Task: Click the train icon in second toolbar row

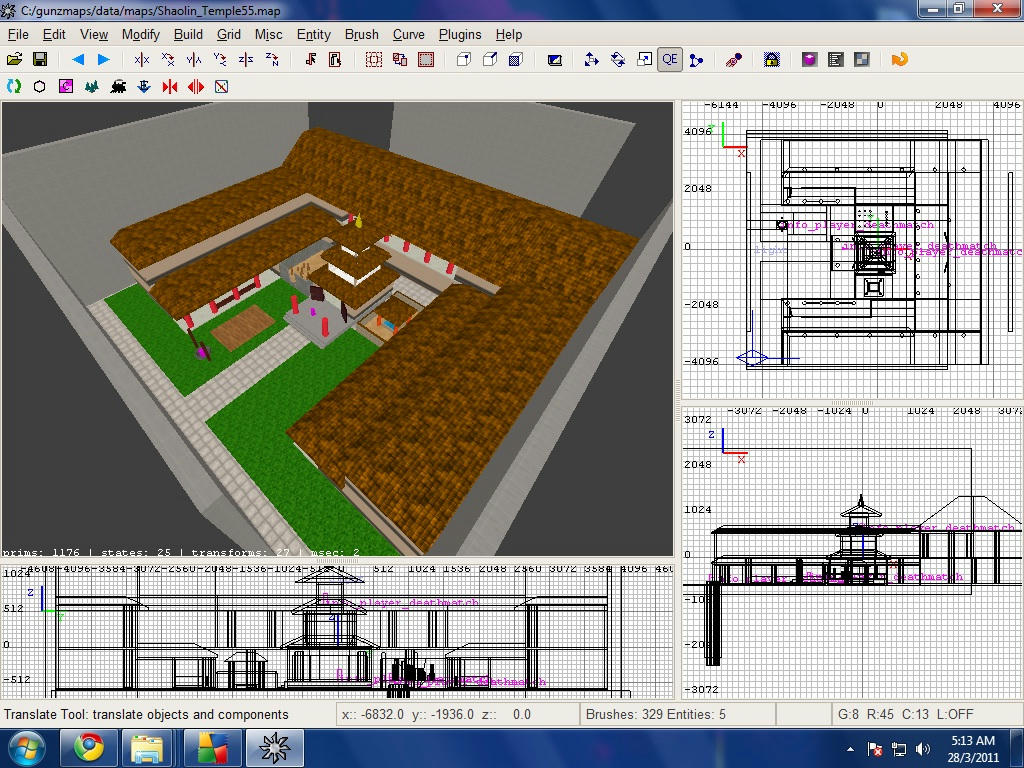Action: (x=118, y=87)
